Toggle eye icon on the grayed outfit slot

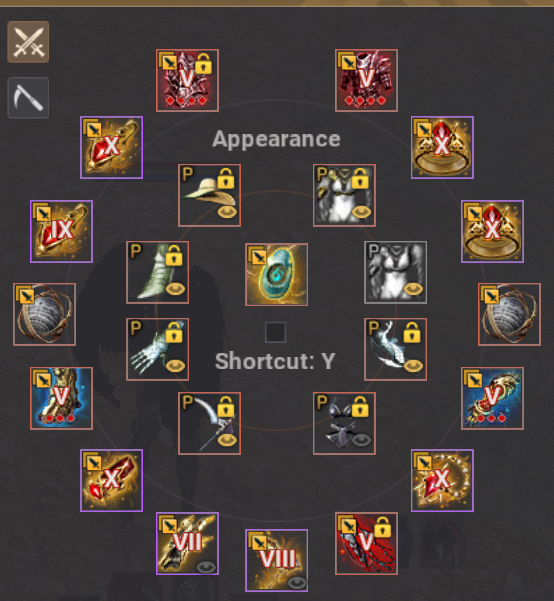click(413, 289)
